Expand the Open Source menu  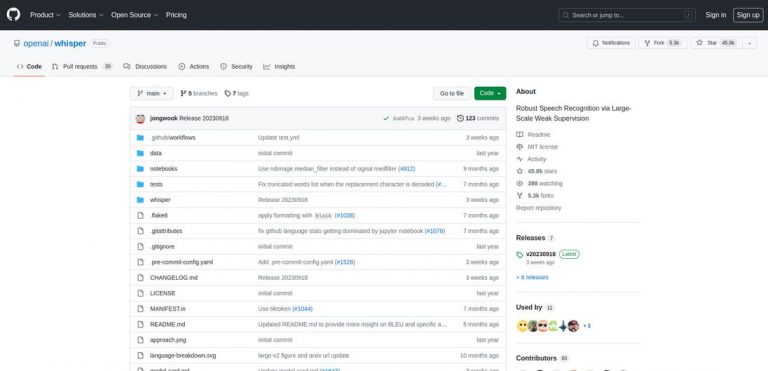click(134, 15)
